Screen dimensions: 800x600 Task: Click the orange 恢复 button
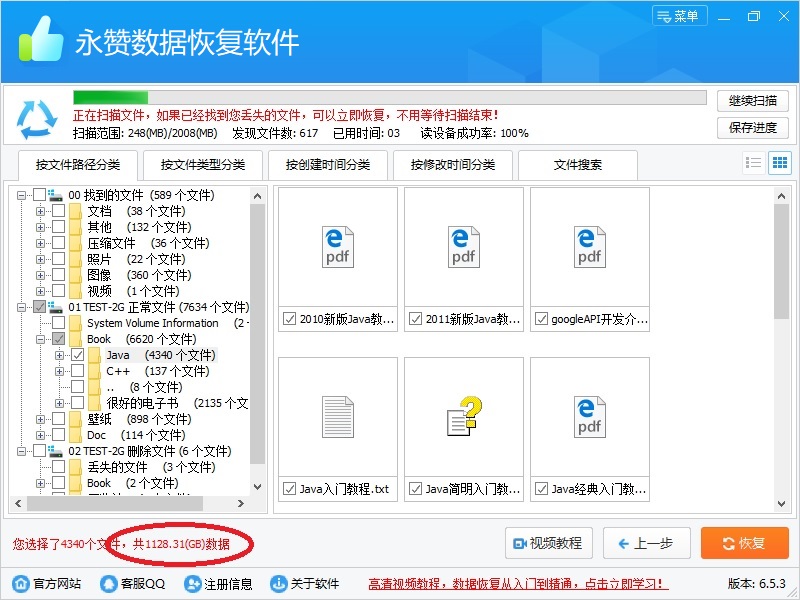point(744,543)
